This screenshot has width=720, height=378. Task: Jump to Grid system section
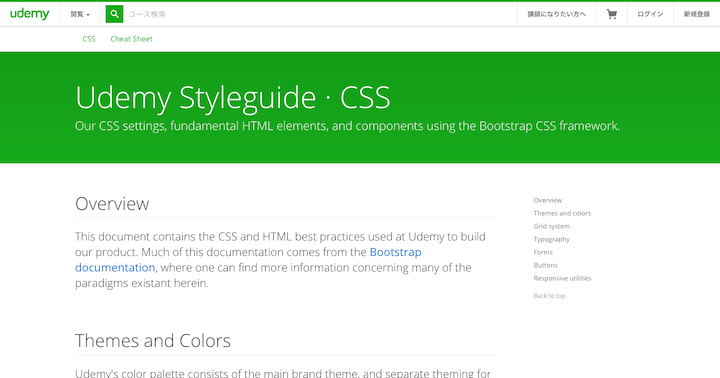pos(551,226)
